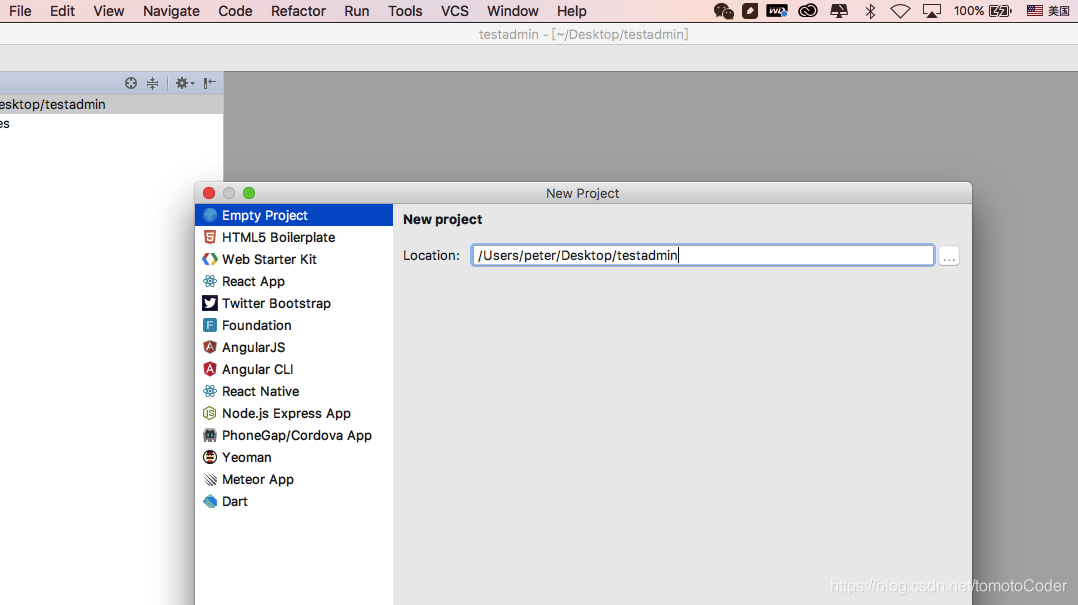This screenshot has width=1078, height=605.
Task: Open the View menu
Action: click(x=109, y=11)
